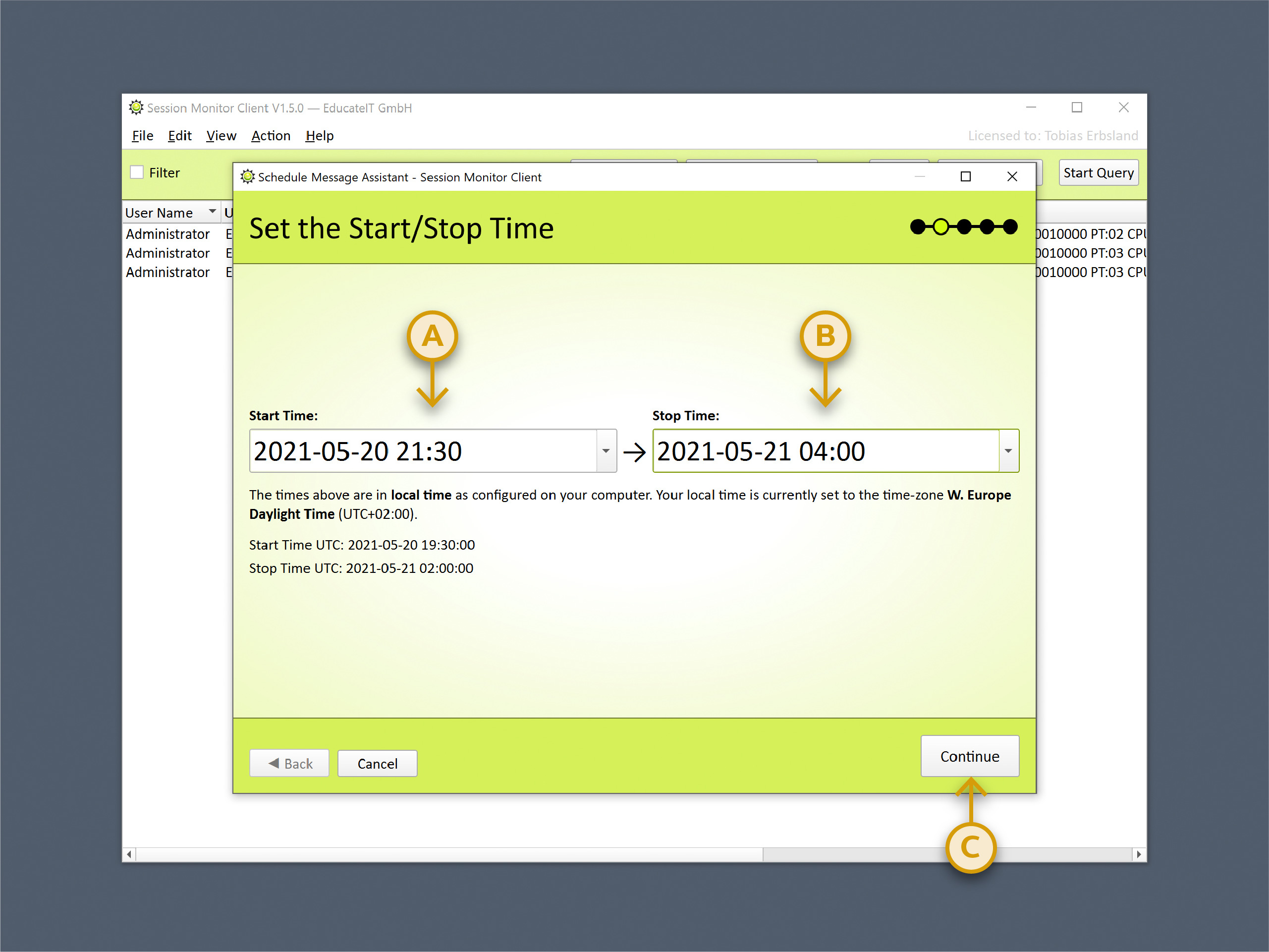
Task: Go back with the Back button
Action: point(289,763)
